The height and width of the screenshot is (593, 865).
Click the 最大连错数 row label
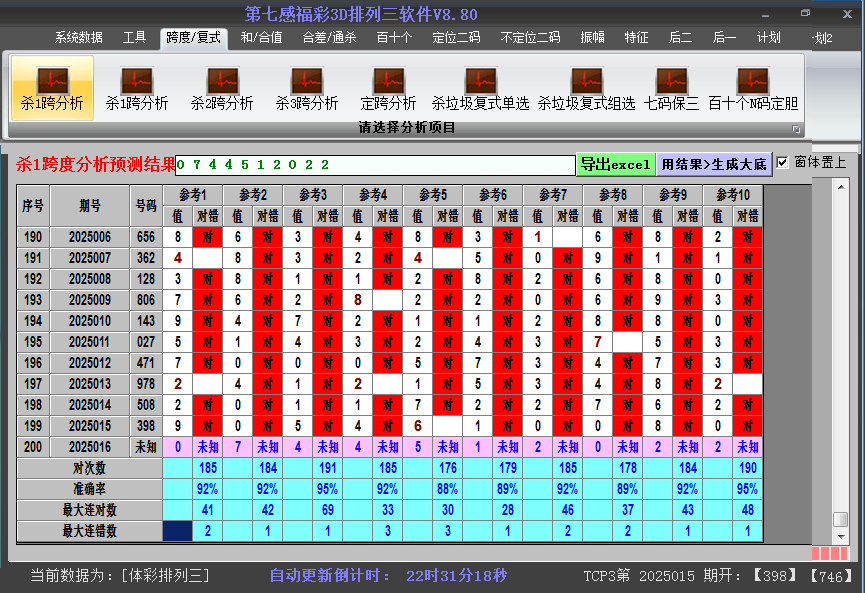89,531
